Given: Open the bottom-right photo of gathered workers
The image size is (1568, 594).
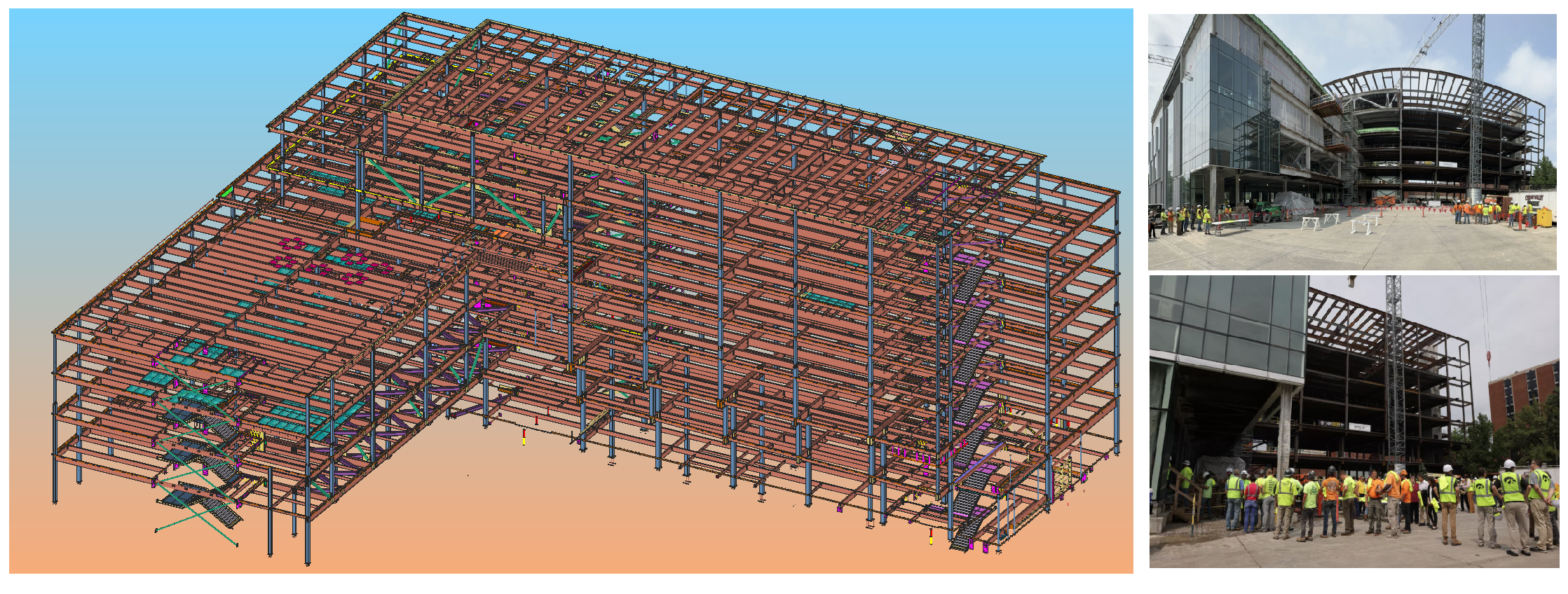Looking at the screenshot, I should [x=1353, y=421].
